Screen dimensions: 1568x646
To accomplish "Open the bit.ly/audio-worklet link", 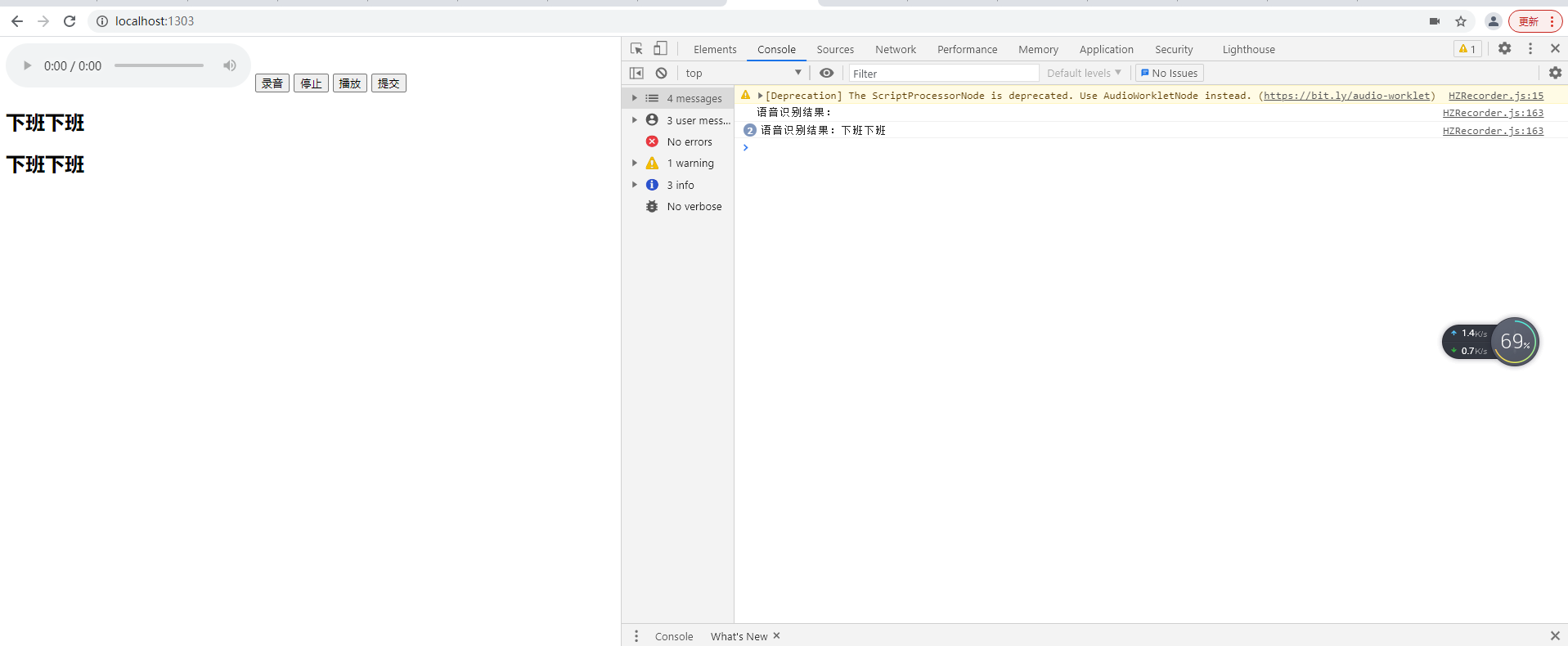I will click(1346, 96).
